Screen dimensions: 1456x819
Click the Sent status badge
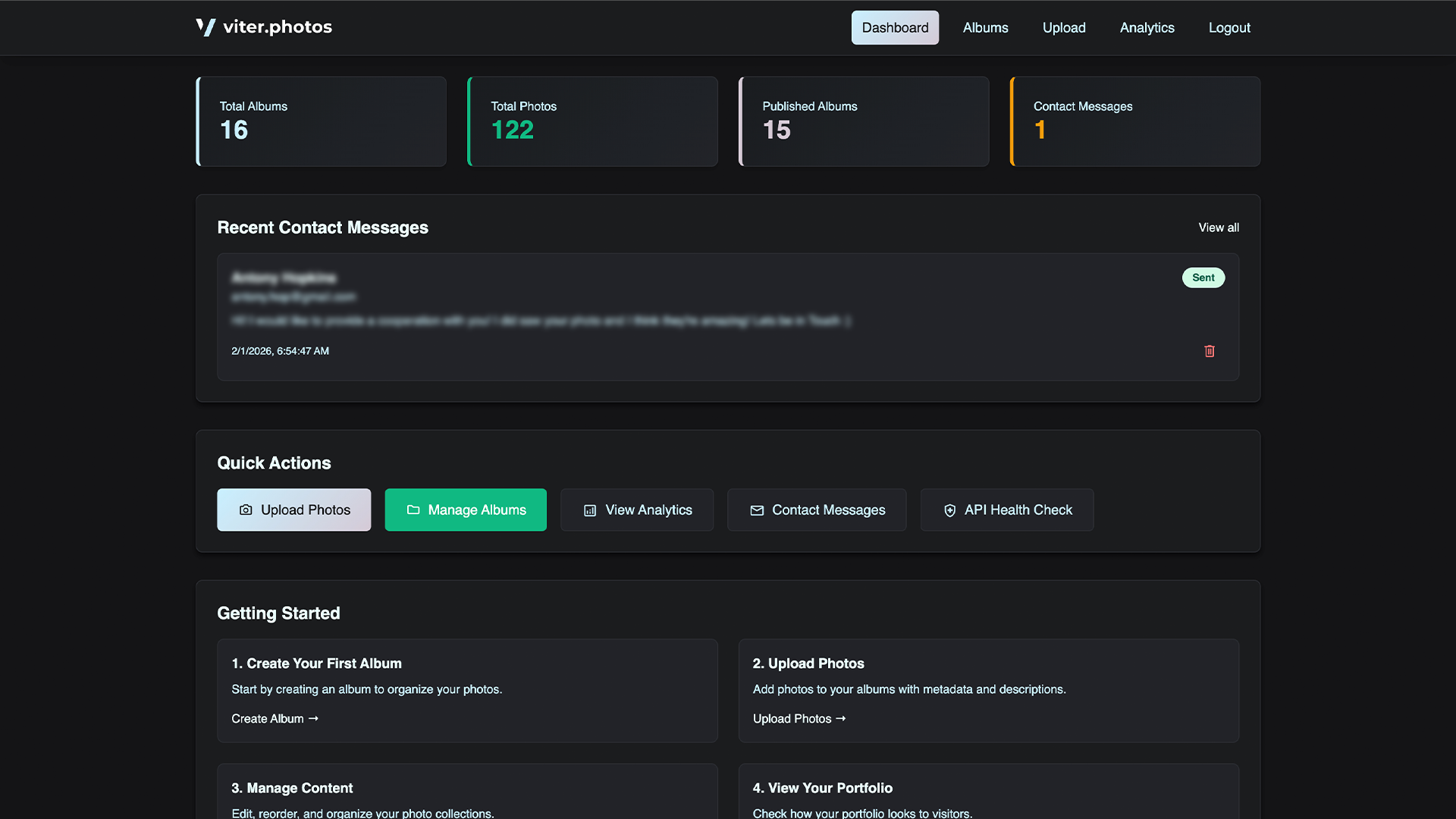(x=1203, y=278)
